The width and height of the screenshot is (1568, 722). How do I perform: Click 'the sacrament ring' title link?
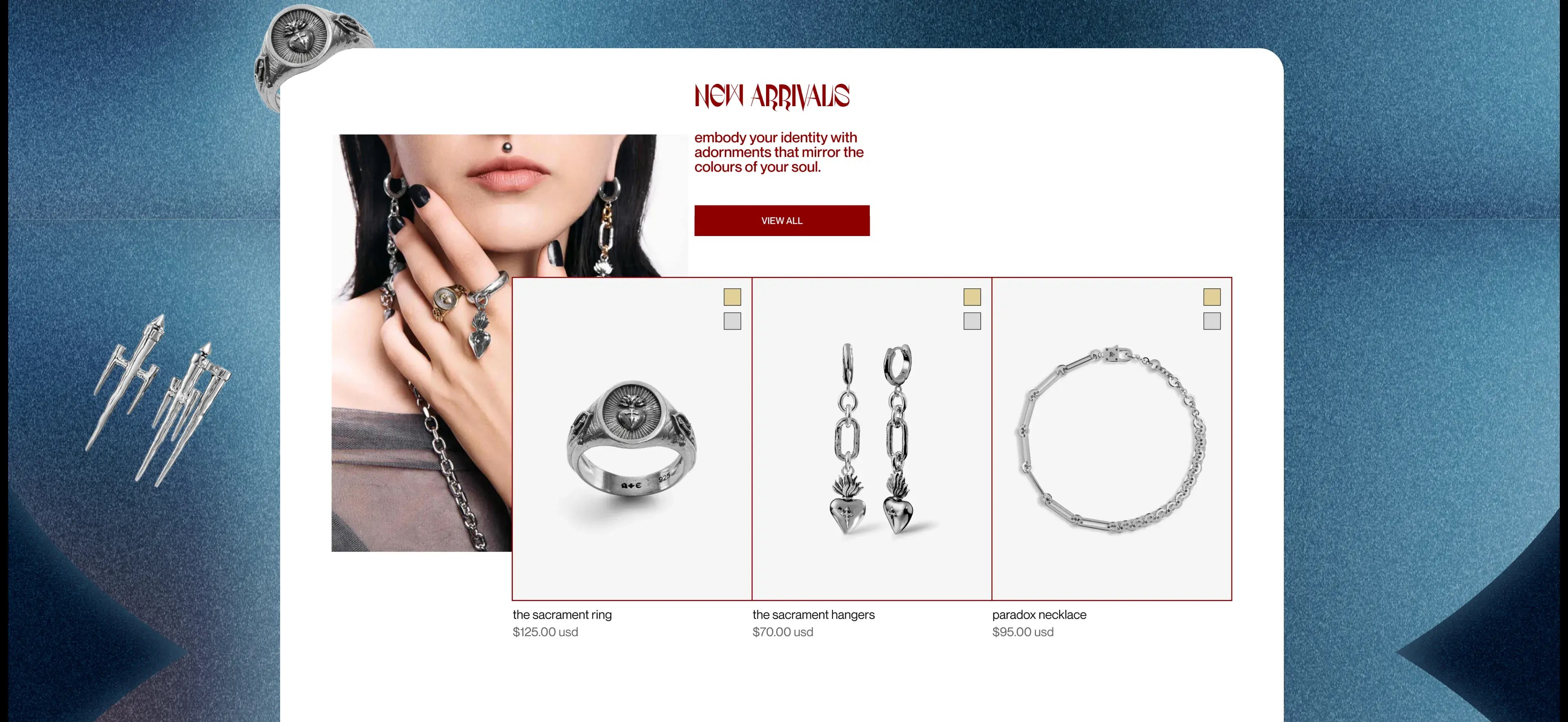click(x=562, y=615)
